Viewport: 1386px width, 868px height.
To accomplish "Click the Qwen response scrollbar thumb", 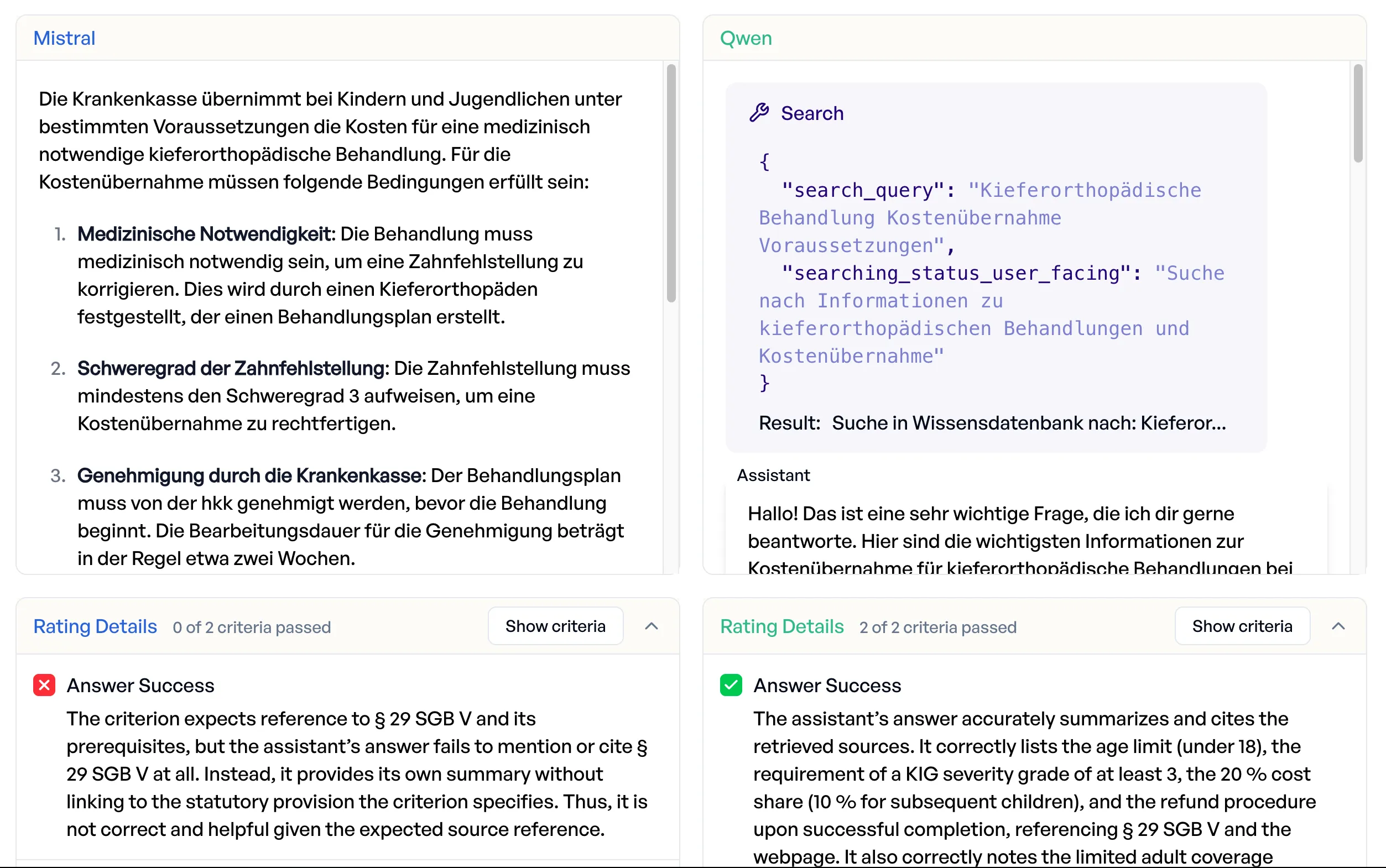I will click(x=1357, y=114).
